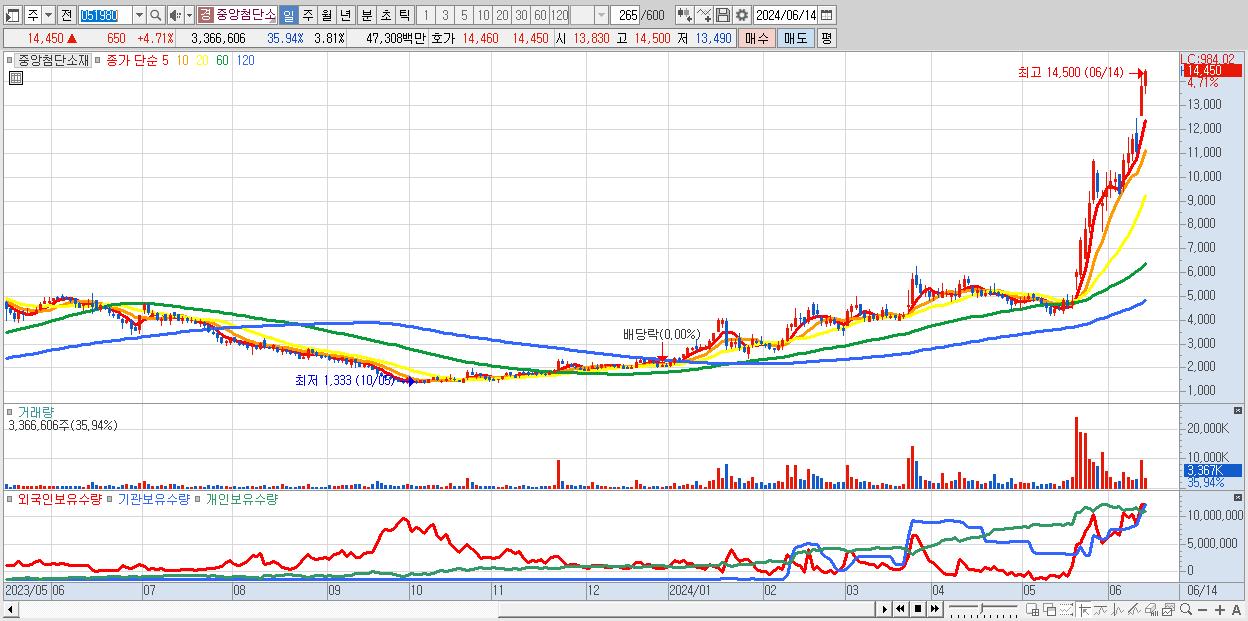Screen dimensions: 1248x621
Task: Click the stop button in bottom bar
Action: pos(918,609)
